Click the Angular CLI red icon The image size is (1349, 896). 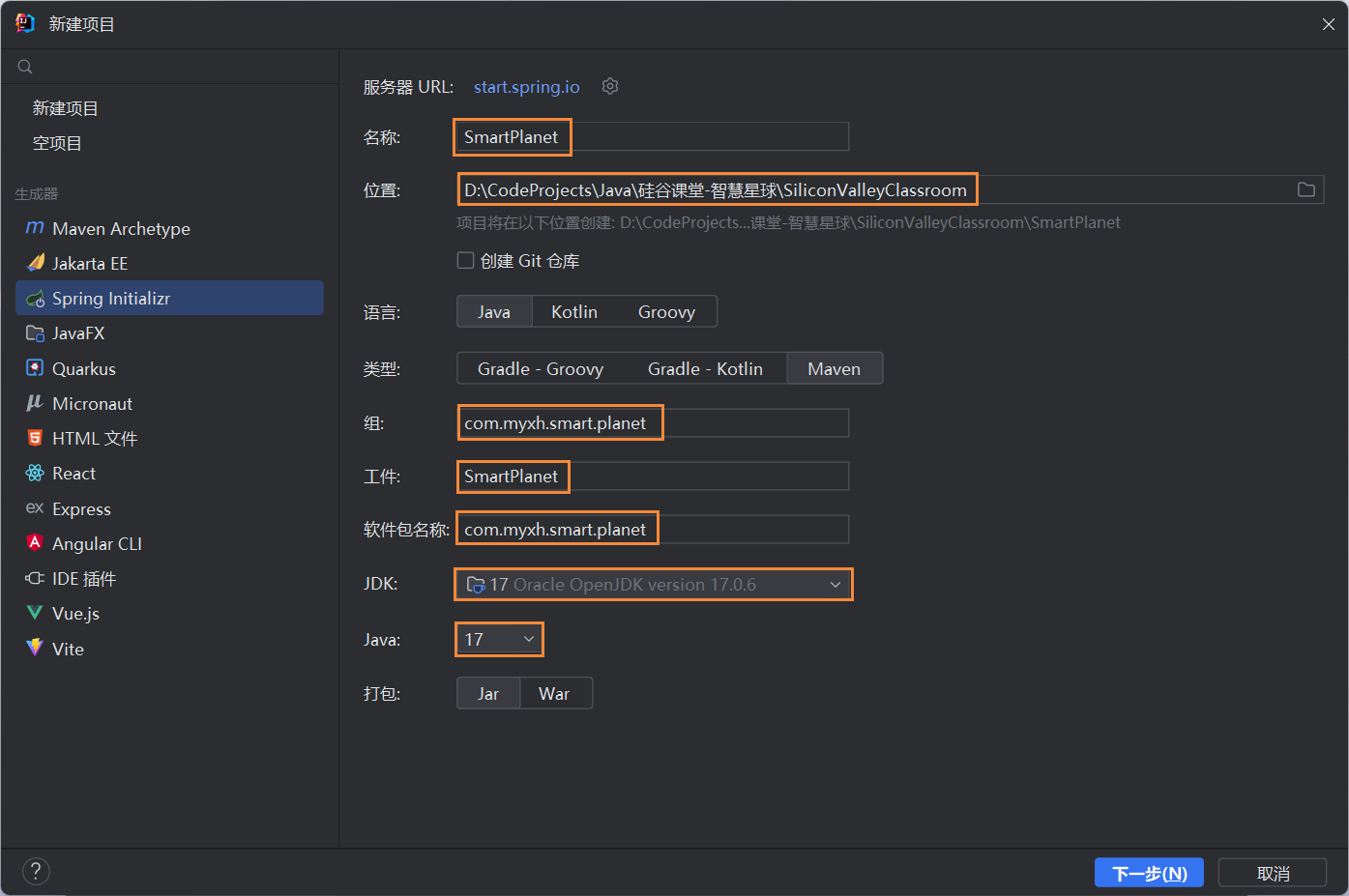(35, 542)
